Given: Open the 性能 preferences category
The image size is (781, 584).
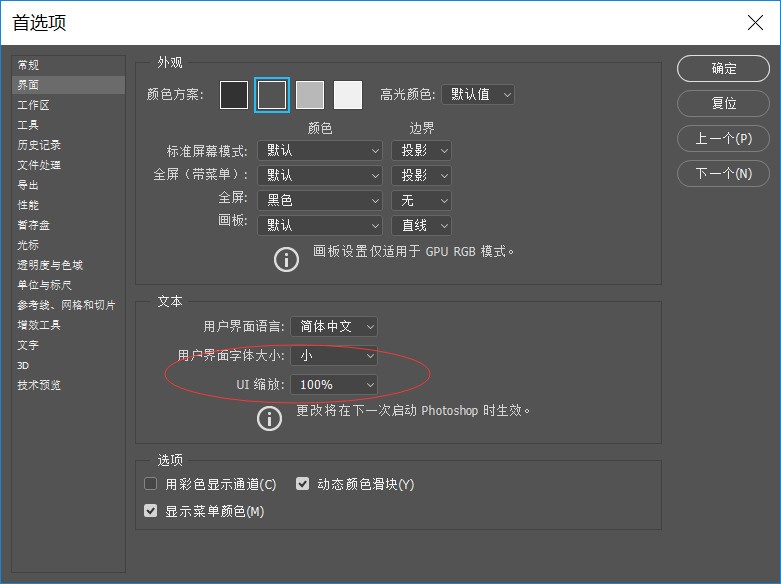Looking at the screenshot, I should pos(28,205).
